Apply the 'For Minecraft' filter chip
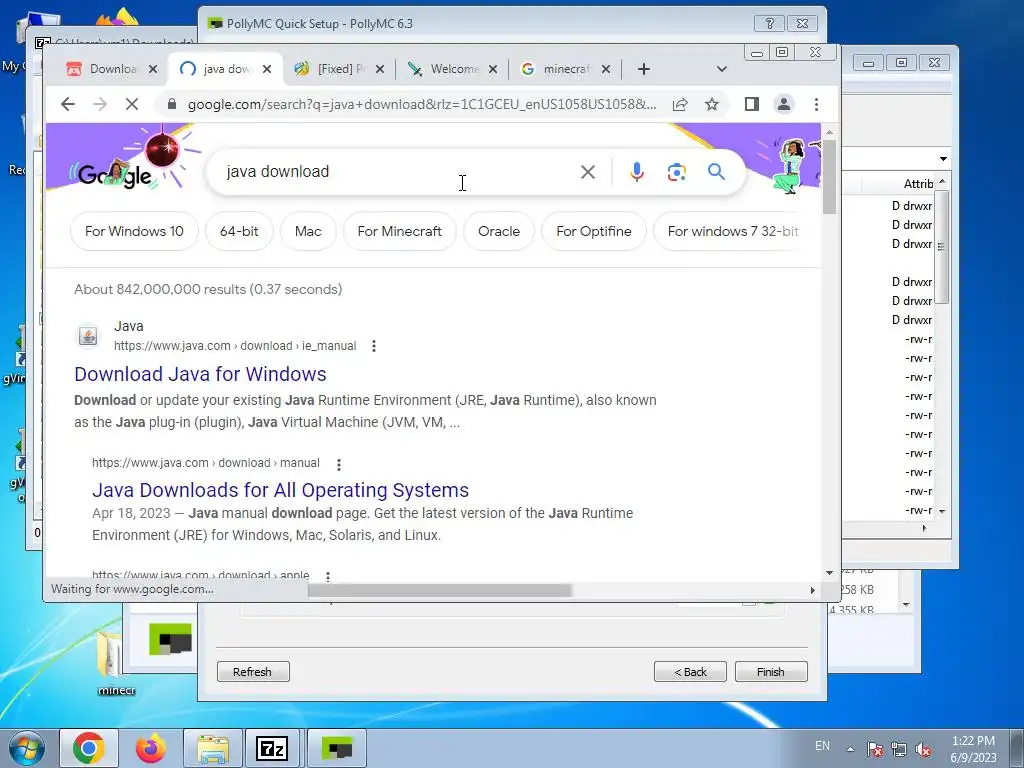This screenshot has width=1024, height=768. [x=400, y=231]
